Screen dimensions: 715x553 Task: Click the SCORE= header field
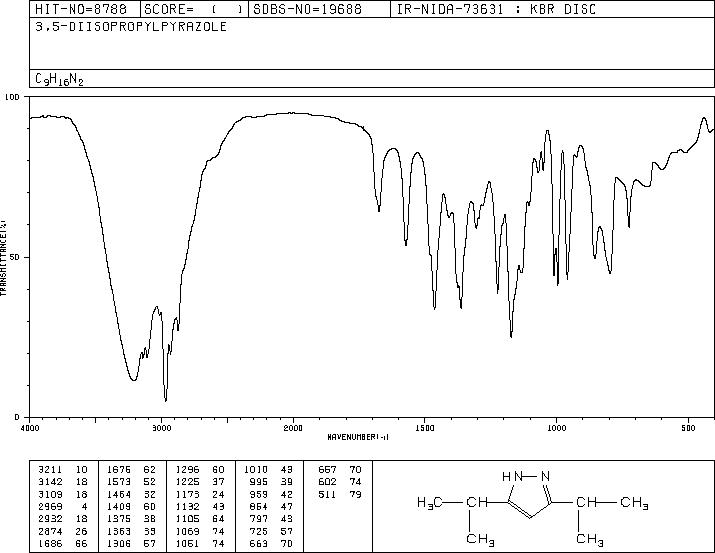[194, 9]
